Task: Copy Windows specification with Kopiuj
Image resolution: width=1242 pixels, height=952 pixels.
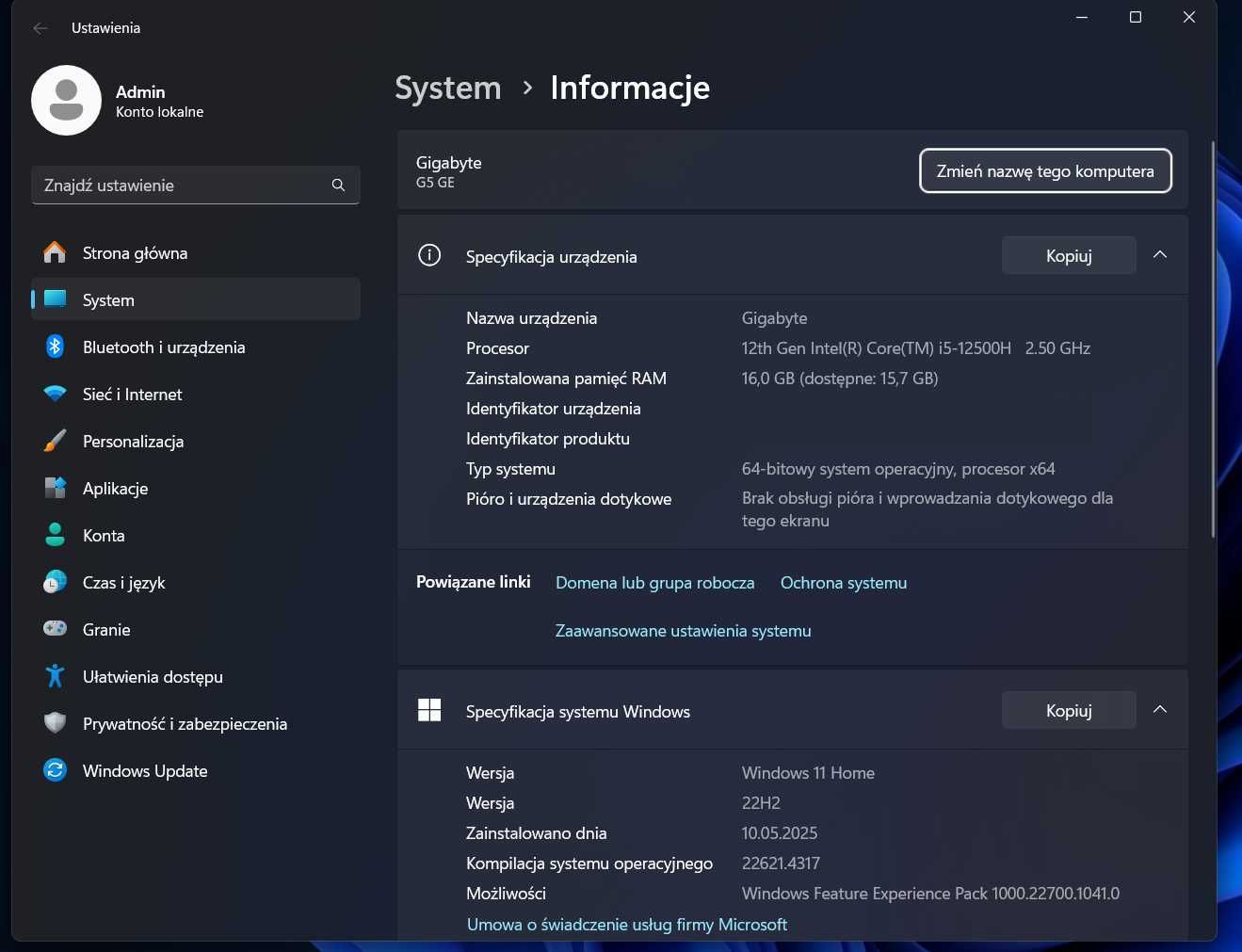Action: [1069, 710]
